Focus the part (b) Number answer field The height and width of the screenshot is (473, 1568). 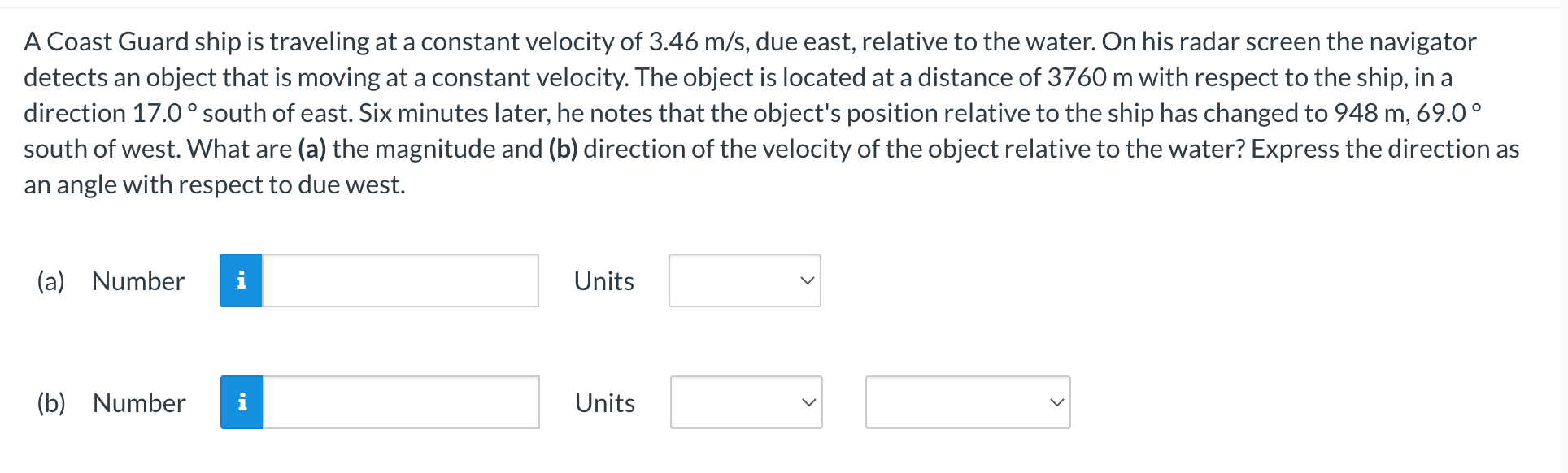point(401,402)
